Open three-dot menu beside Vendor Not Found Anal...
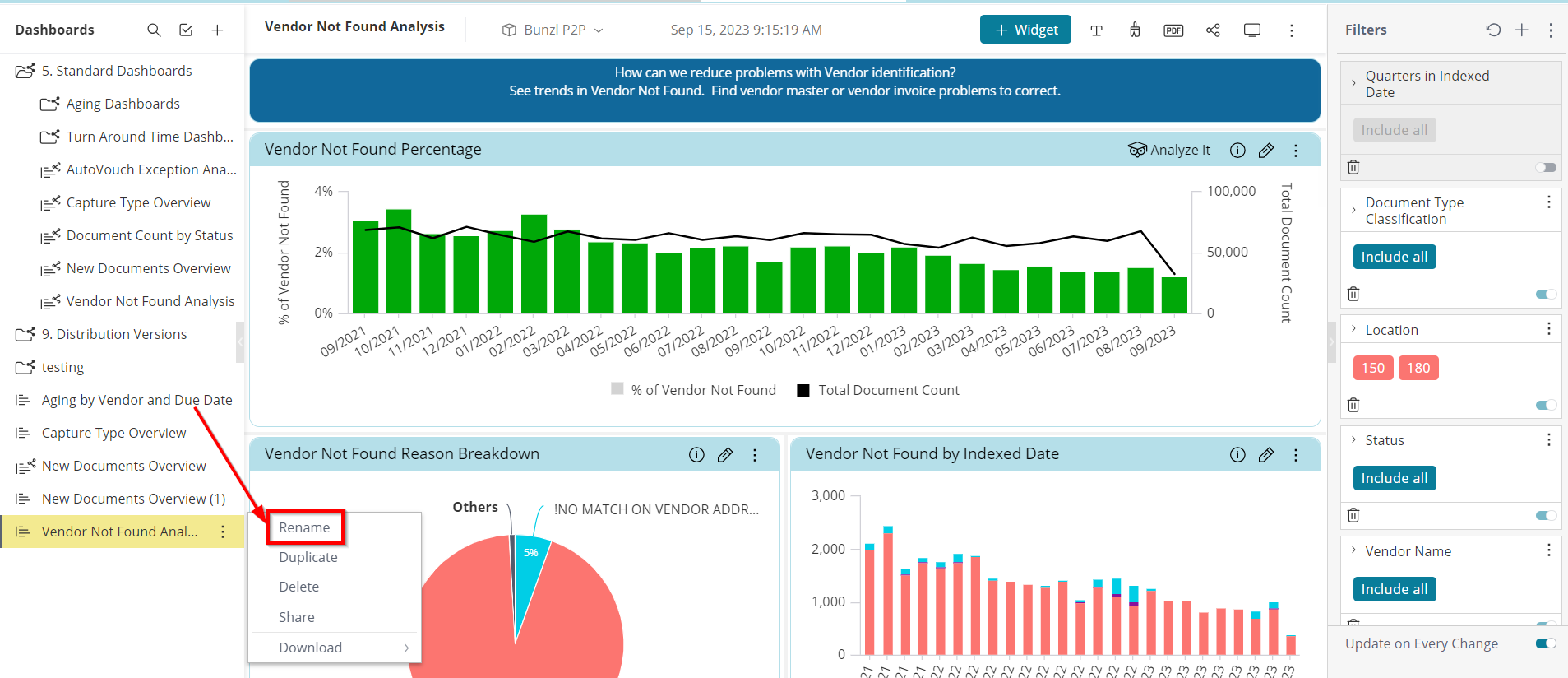1568x678 pixels. pos(223,532)
